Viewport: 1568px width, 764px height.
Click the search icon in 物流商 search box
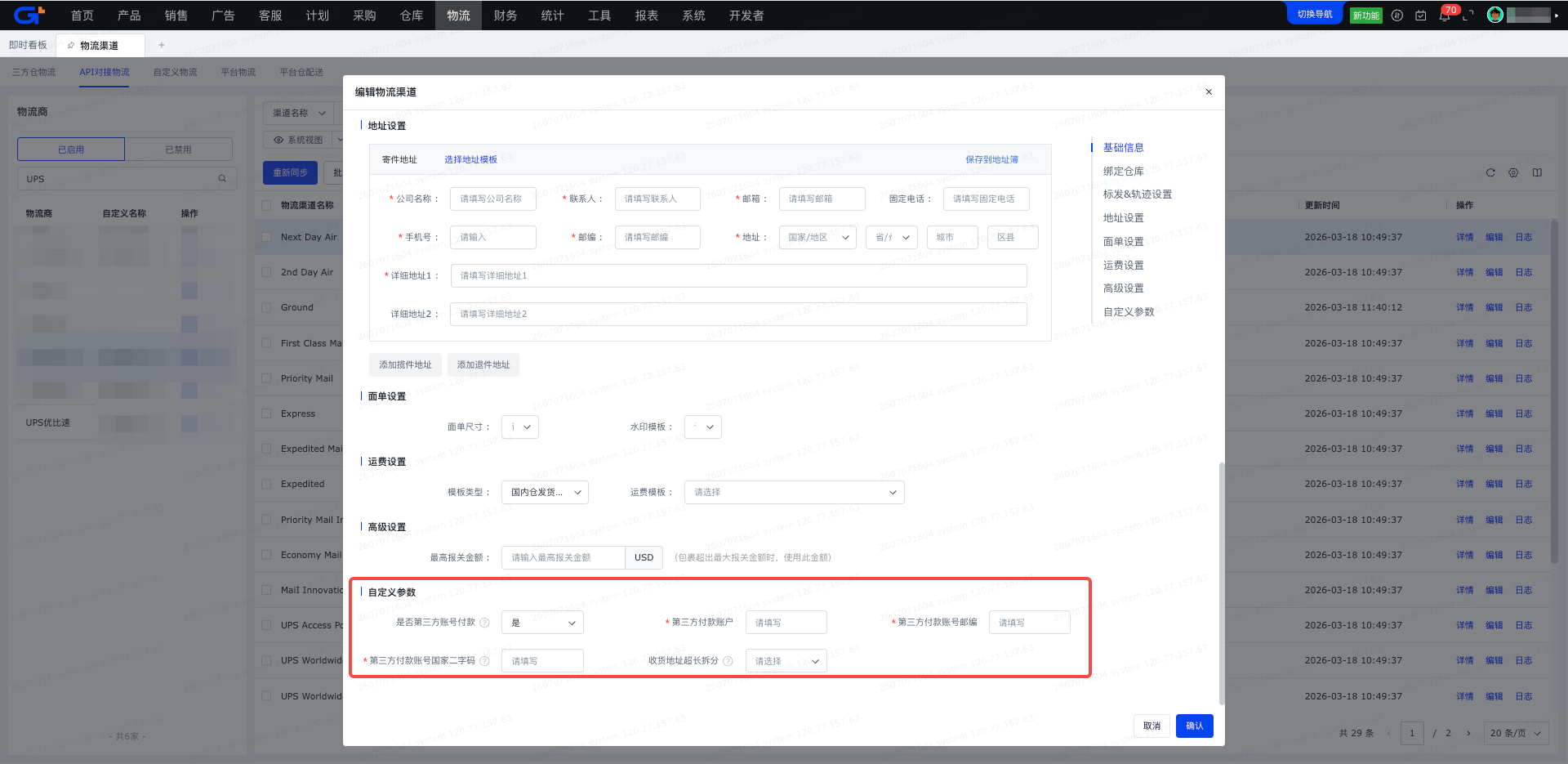pyautogui.click(x=222, y=178)
